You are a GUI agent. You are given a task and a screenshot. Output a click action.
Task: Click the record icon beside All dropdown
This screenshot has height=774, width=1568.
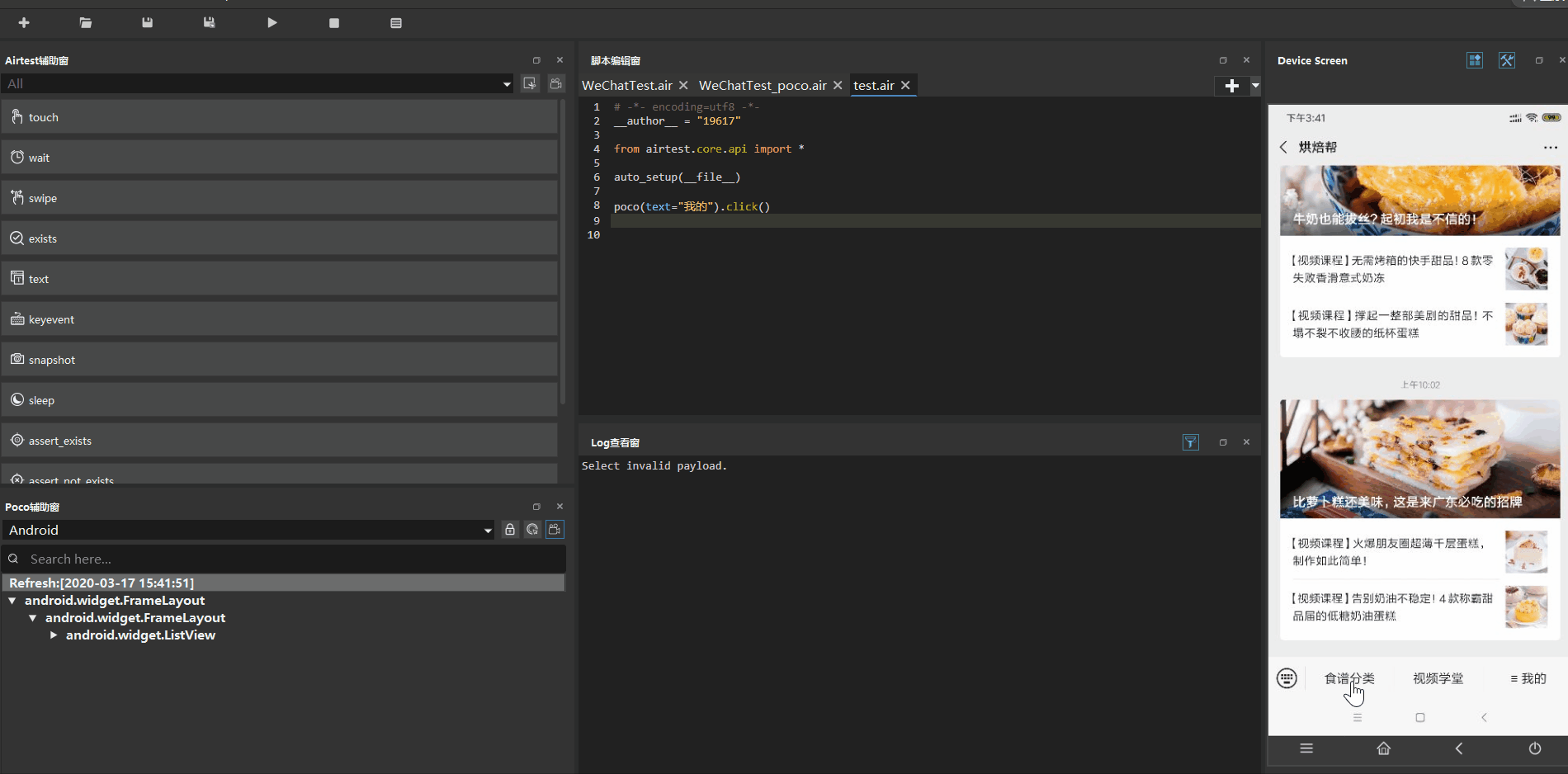click(x=530, y=83)
